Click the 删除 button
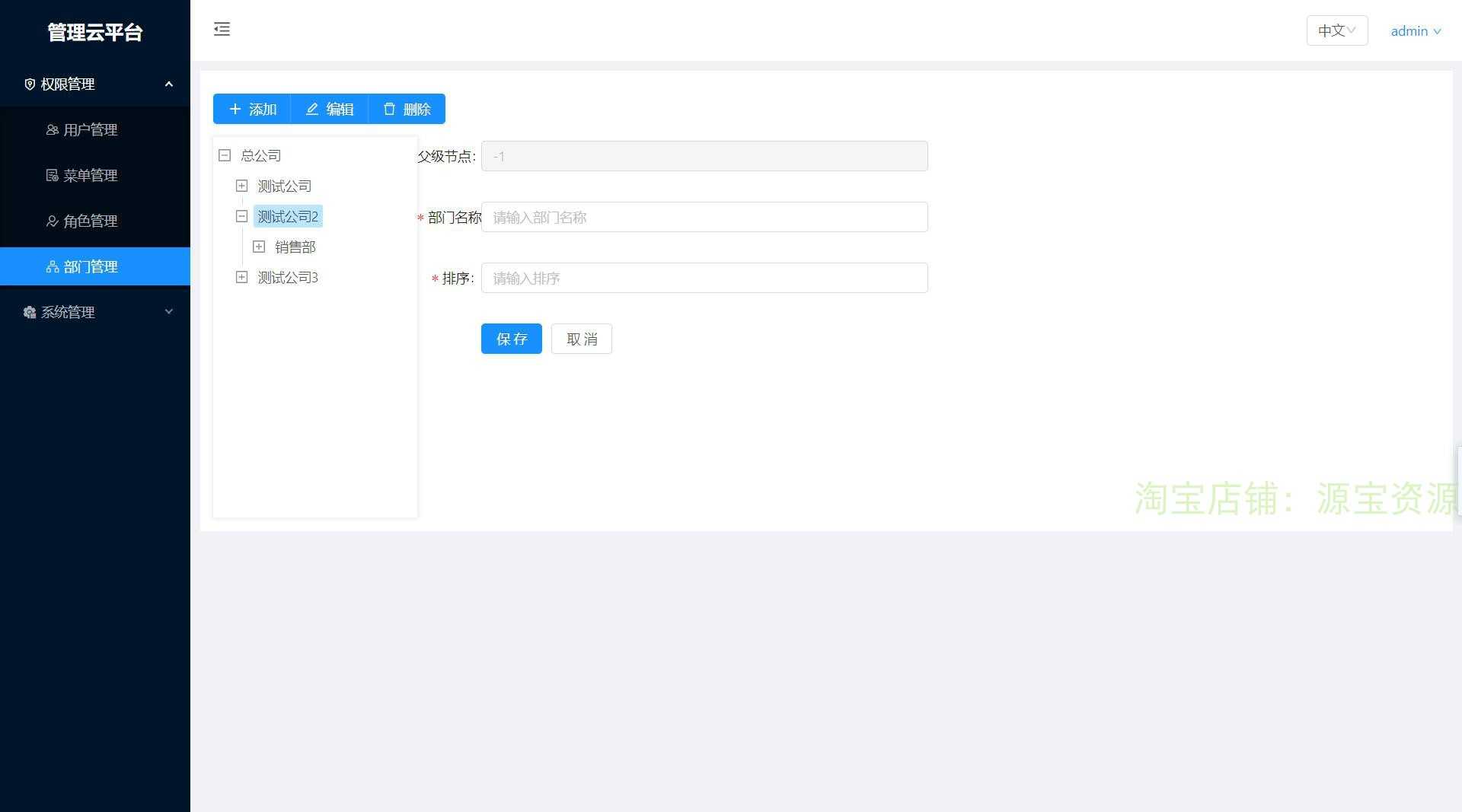 [x=407, y=109]
